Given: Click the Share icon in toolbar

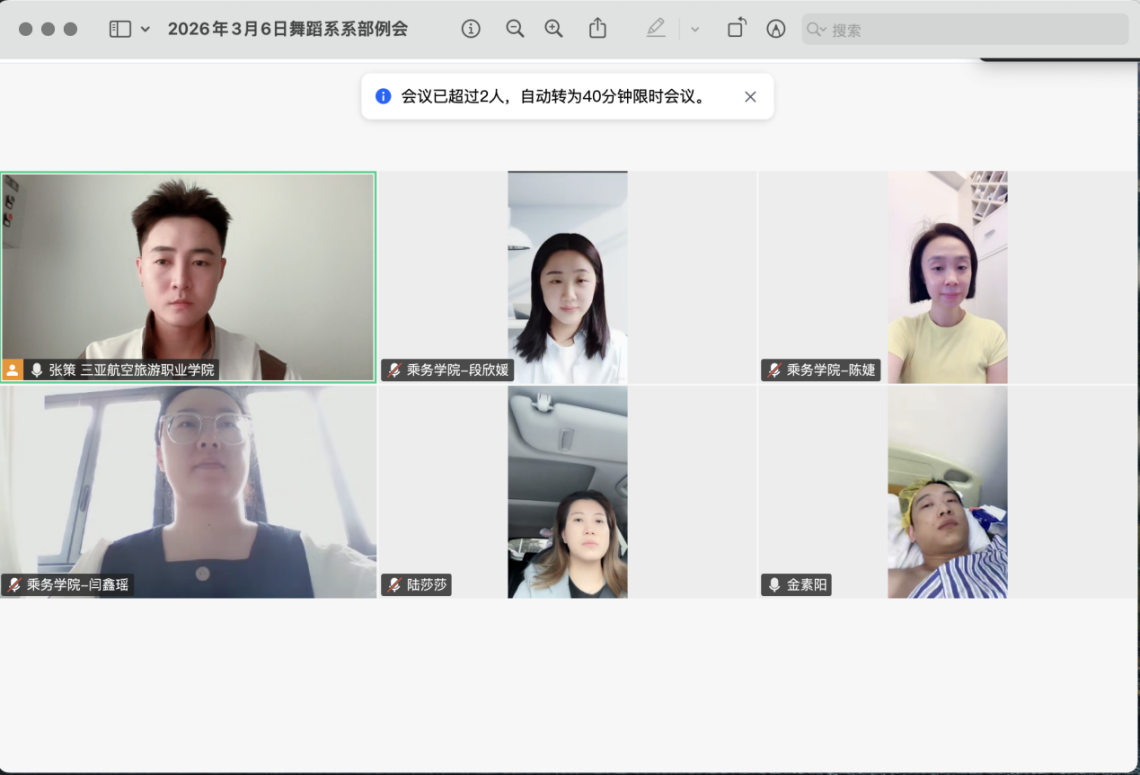Looking at the screenshot, I should pyautogui.click(x=597, y=29).
